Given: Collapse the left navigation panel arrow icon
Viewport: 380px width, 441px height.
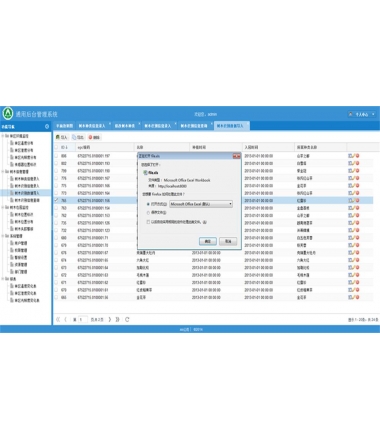Looking at the screenshot, I should pos(47,126).
